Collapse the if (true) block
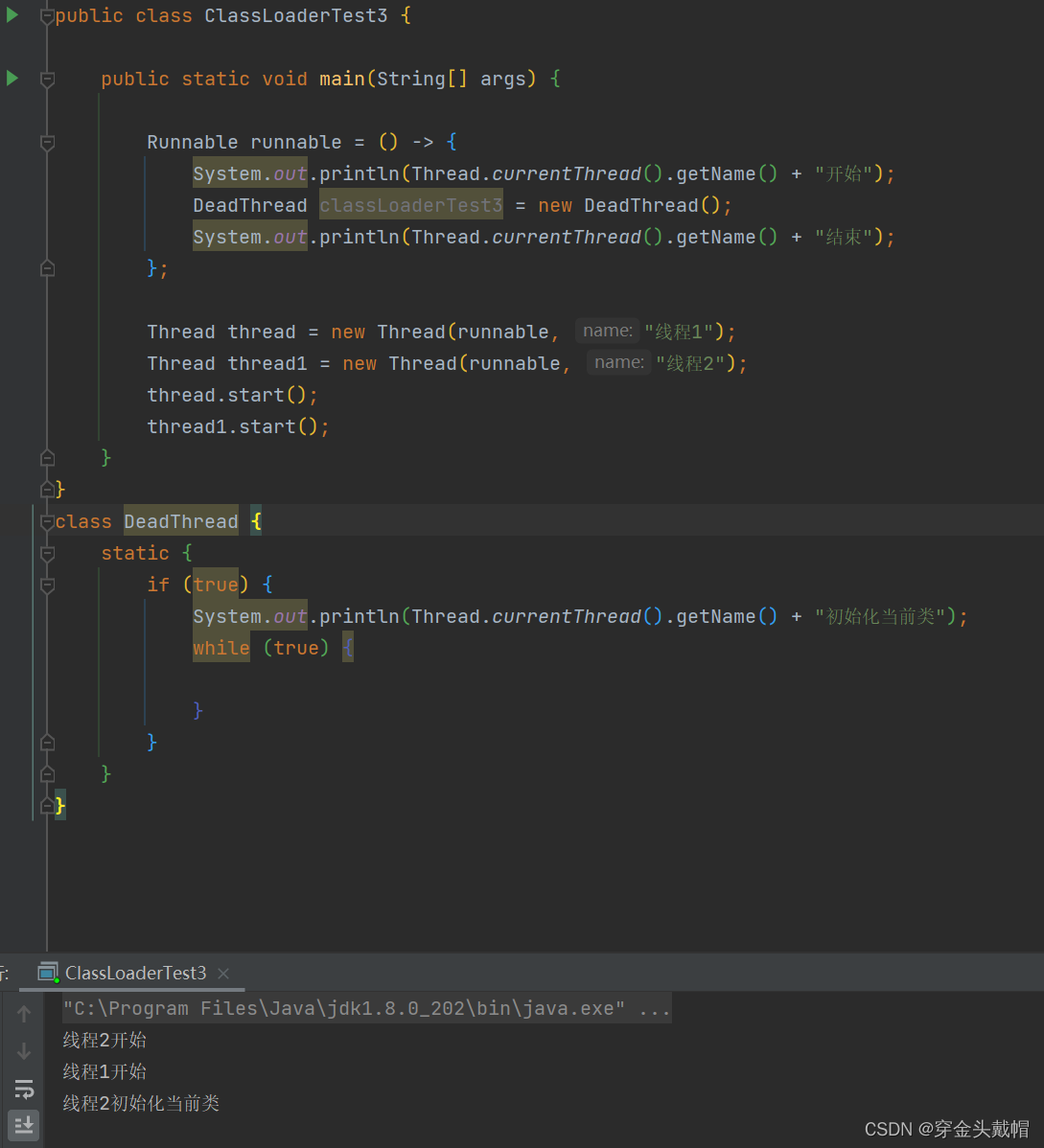Image resolution: width=1044 pixels, height=1148 pixels. point(47,585)
